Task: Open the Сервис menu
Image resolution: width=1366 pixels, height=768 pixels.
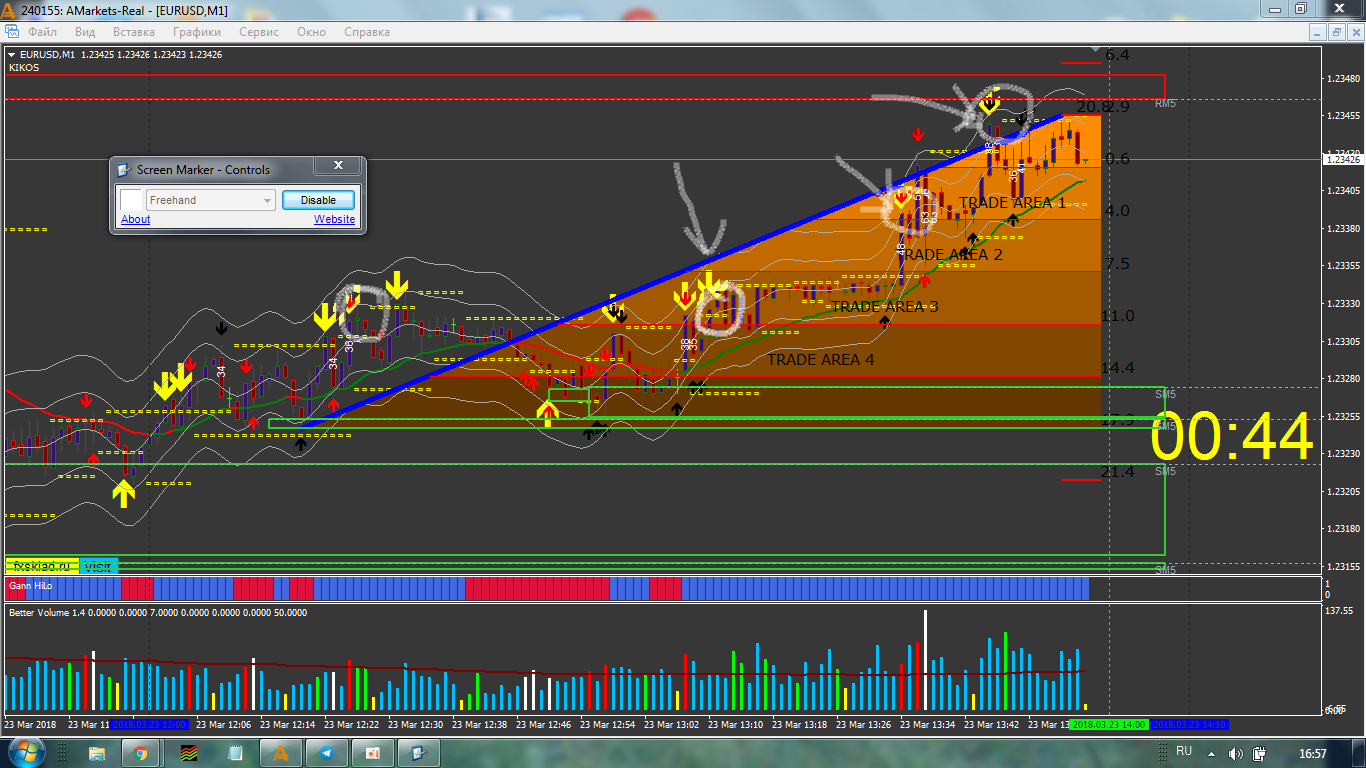Action: (x=259, y=32)
